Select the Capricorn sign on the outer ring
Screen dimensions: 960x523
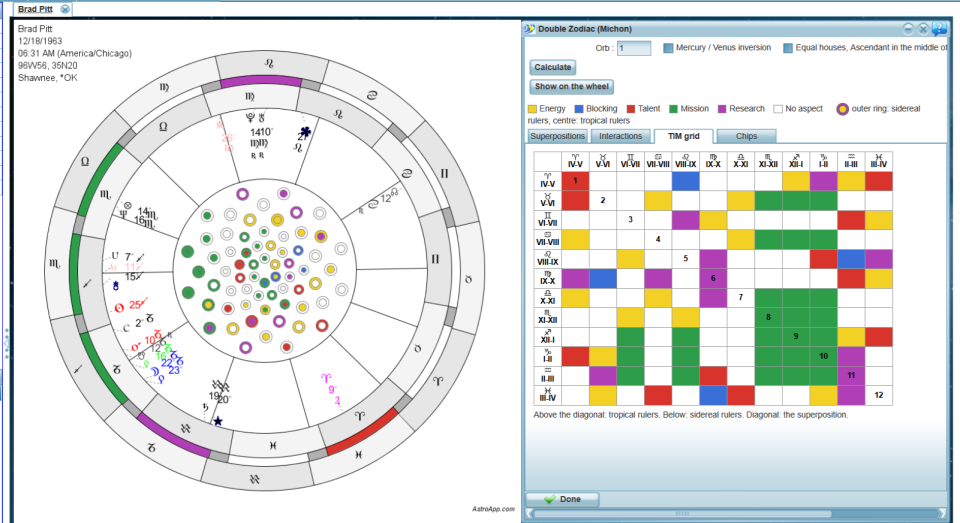[x=151, y=449]
